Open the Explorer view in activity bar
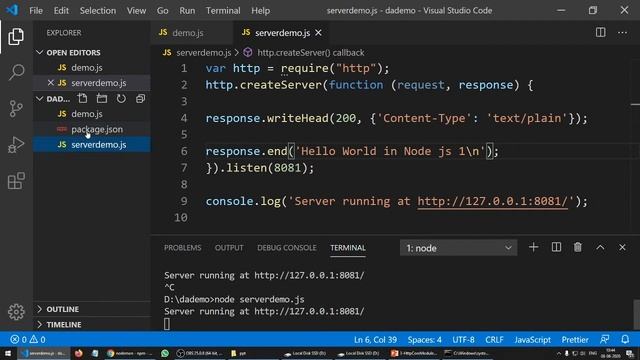The height and width of the screenshot is (360, 640). [16, 37]
